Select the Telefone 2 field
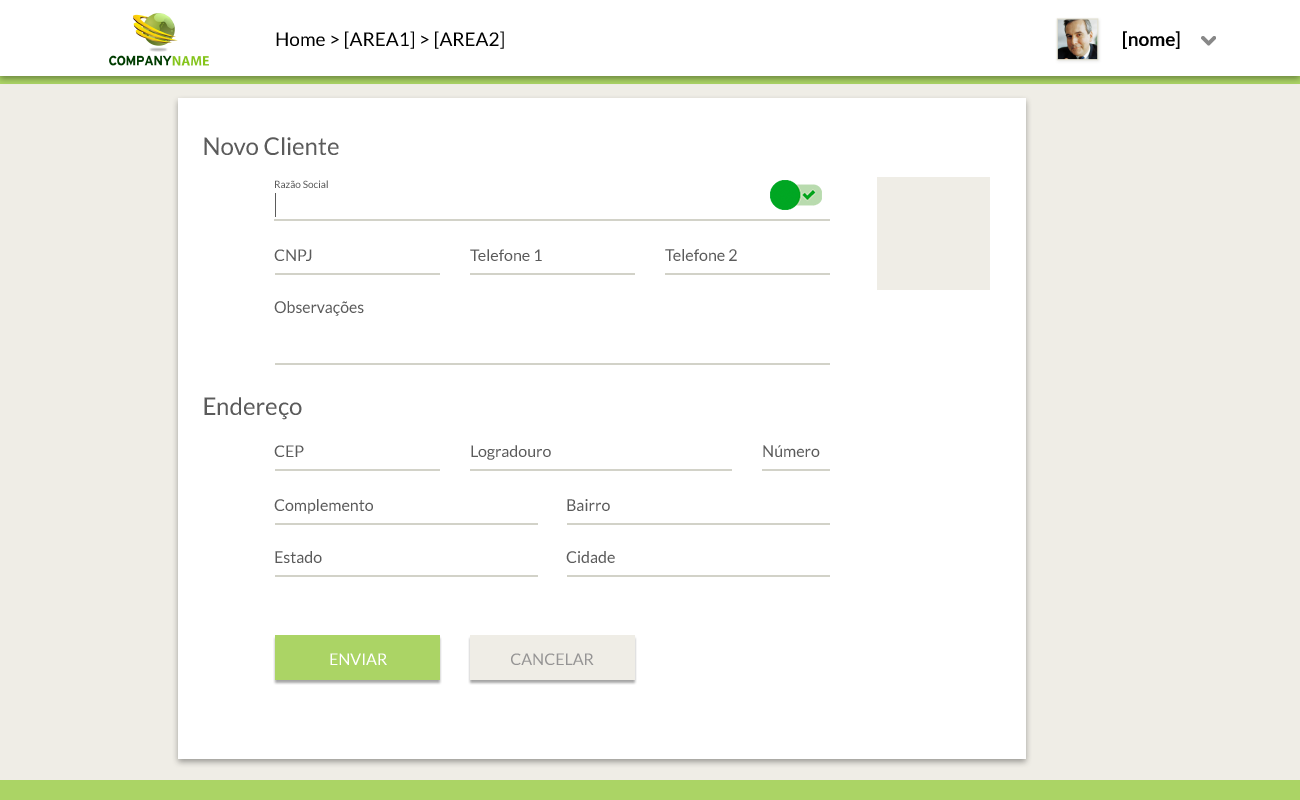The height and width of the screenshot is (800, 1300). pyautogui.click(x=747, y=257)
